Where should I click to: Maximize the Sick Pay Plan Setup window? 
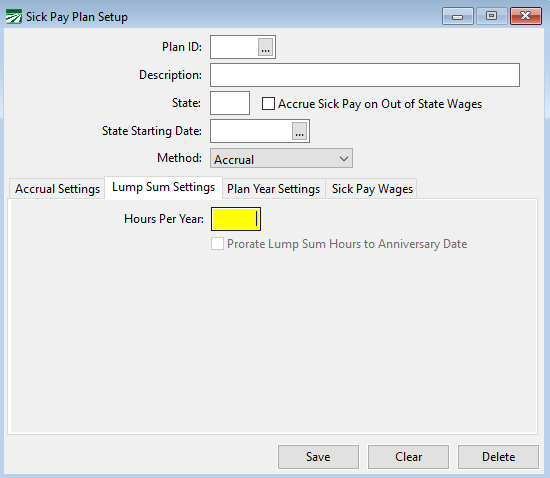[491, 16]
